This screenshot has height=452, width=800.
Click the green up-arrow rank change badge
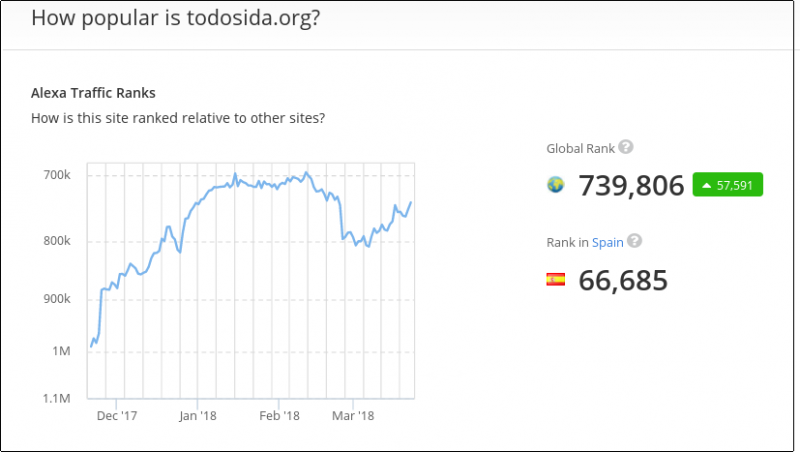pos(727,185)
